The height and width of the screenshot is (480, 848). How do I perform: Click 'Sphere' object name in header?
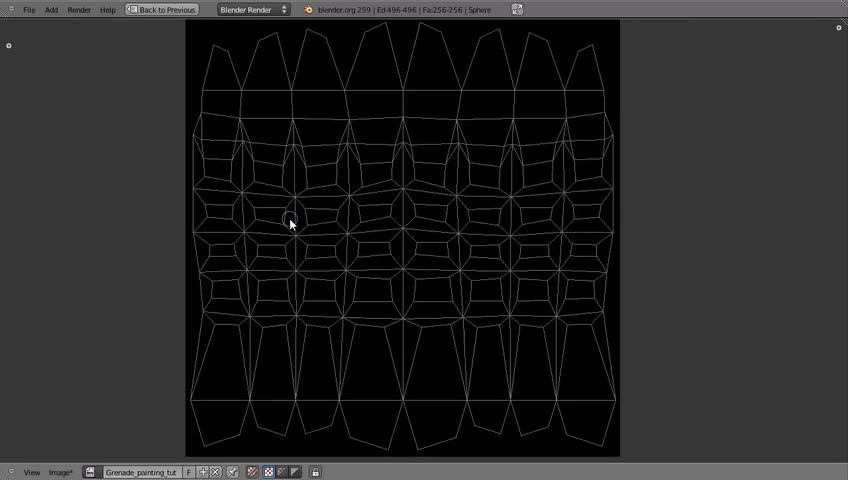(x=480, y=10)
